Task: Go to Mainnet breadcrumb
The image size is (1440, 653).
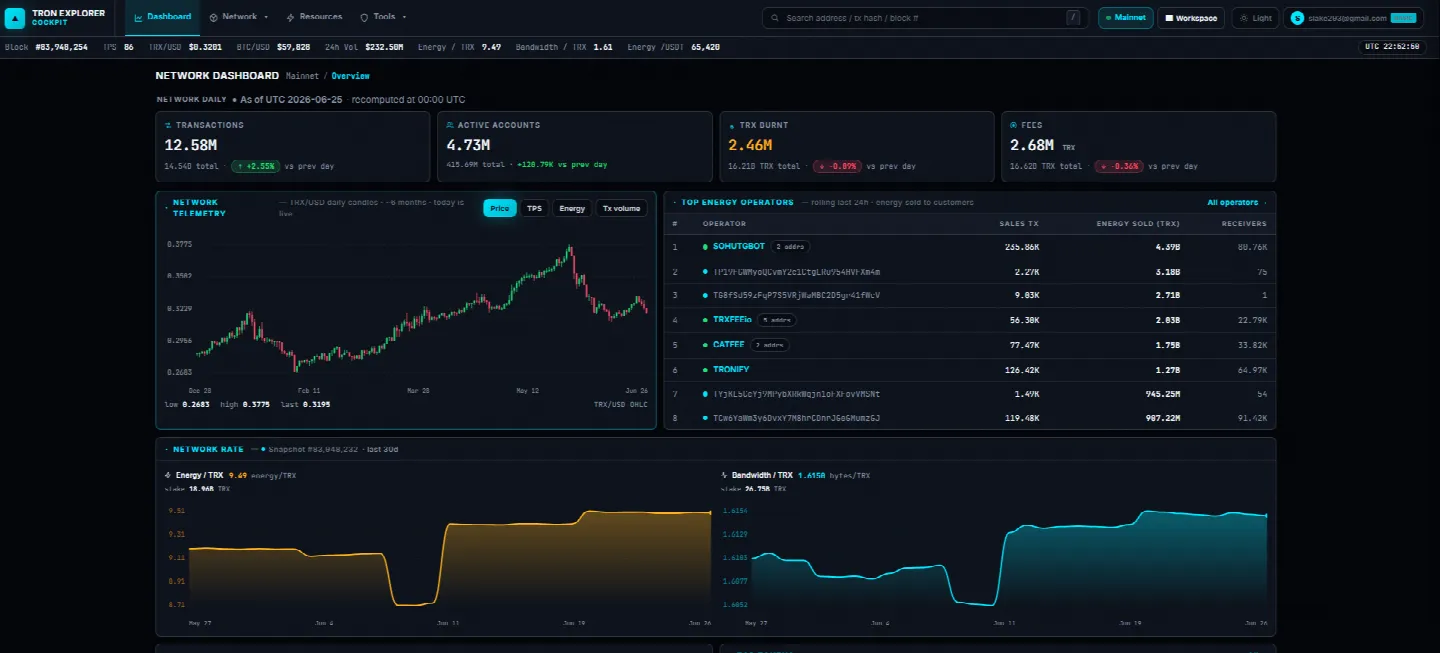Action: tap(302, 76)
